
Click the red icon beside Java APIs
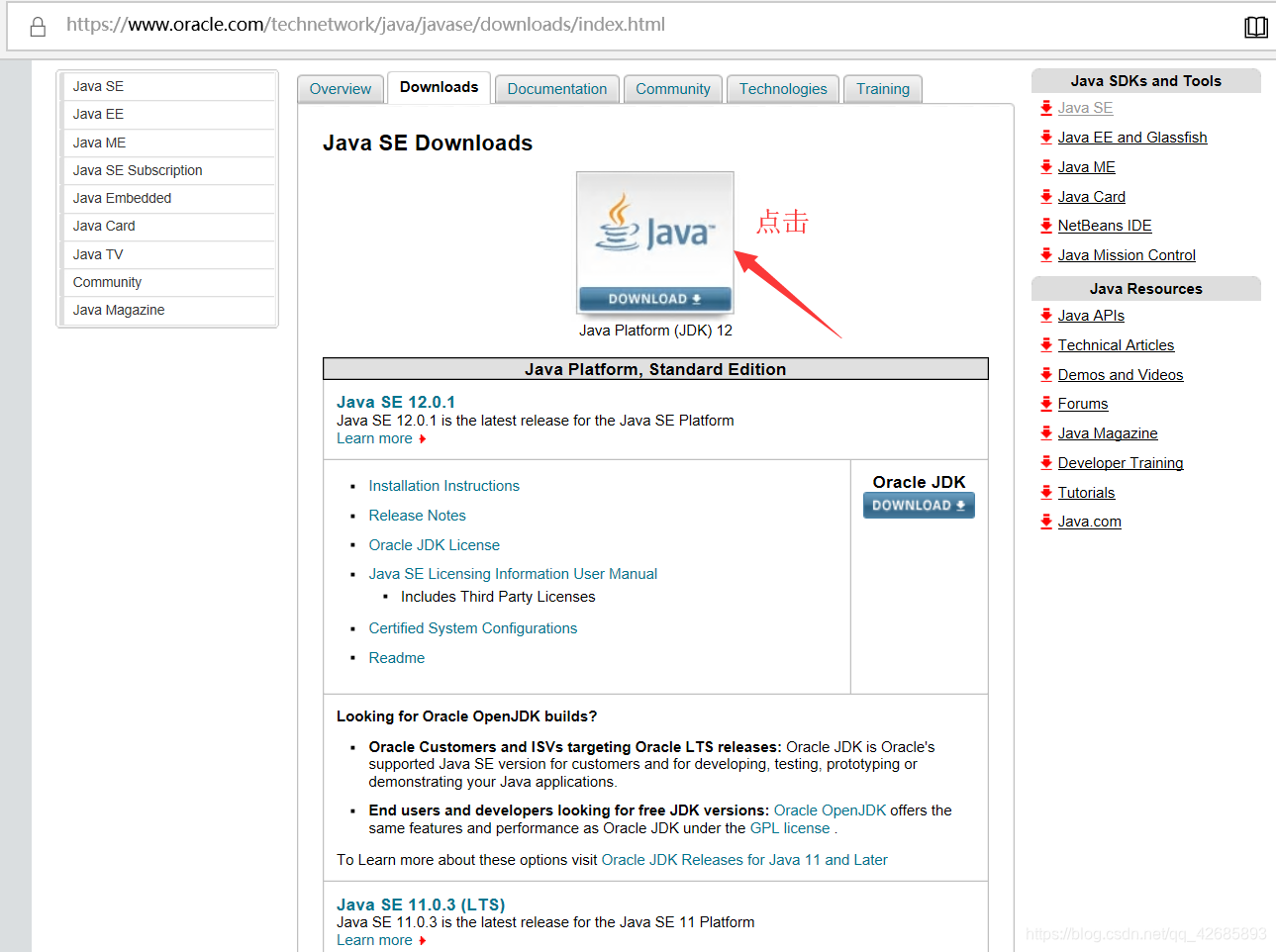[x=1046, y=316]
